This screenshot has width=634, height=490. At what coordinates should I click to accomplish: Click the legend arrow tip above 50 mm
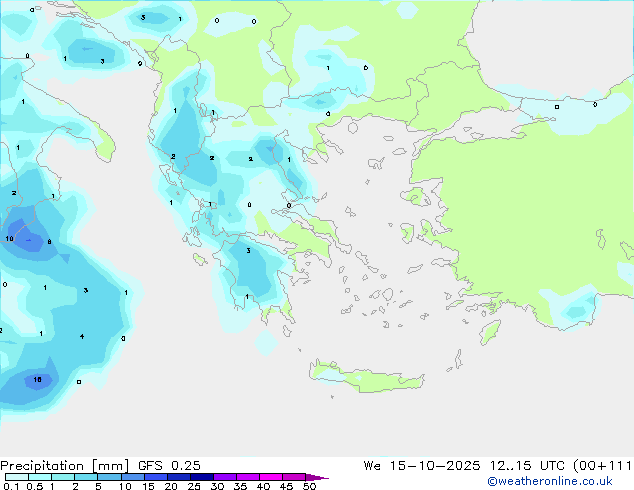317,477
